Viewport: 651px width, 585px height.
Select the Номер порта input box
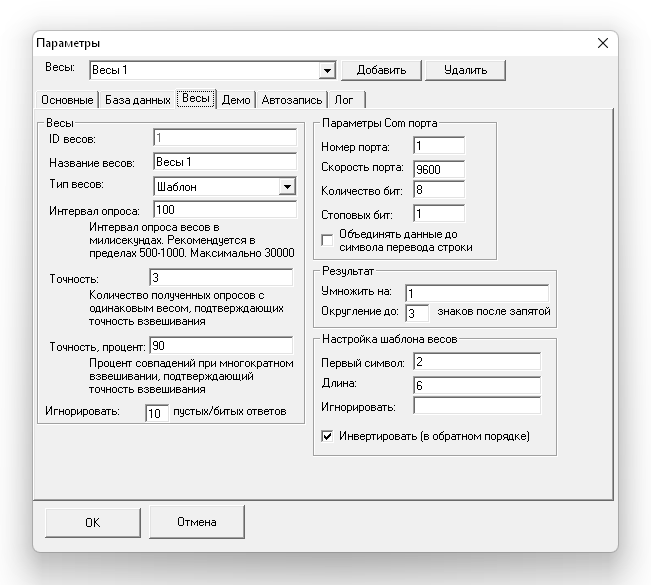click(438, 146)
